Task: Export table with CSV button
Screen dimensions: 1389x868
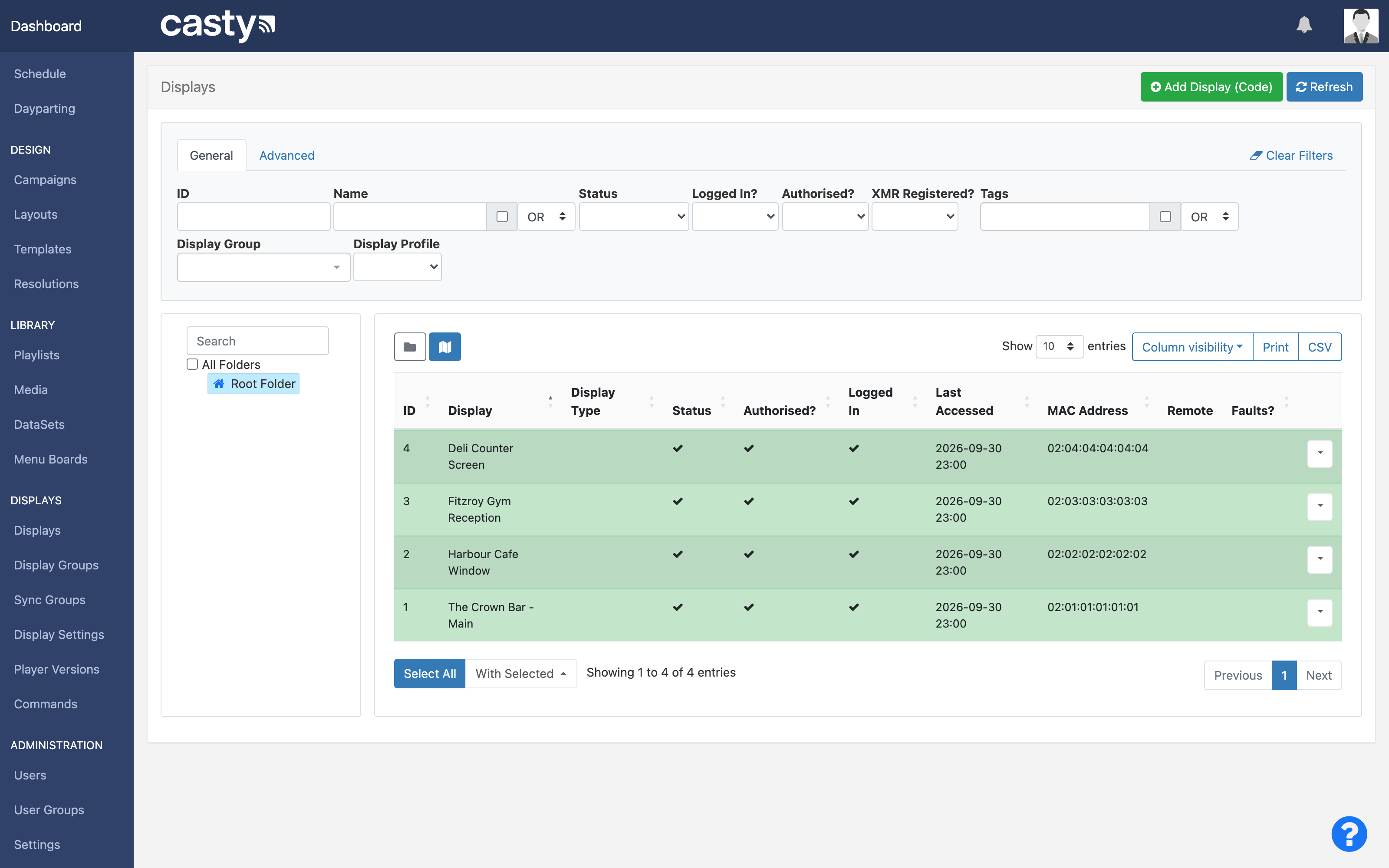Action: coord(1320,347)
